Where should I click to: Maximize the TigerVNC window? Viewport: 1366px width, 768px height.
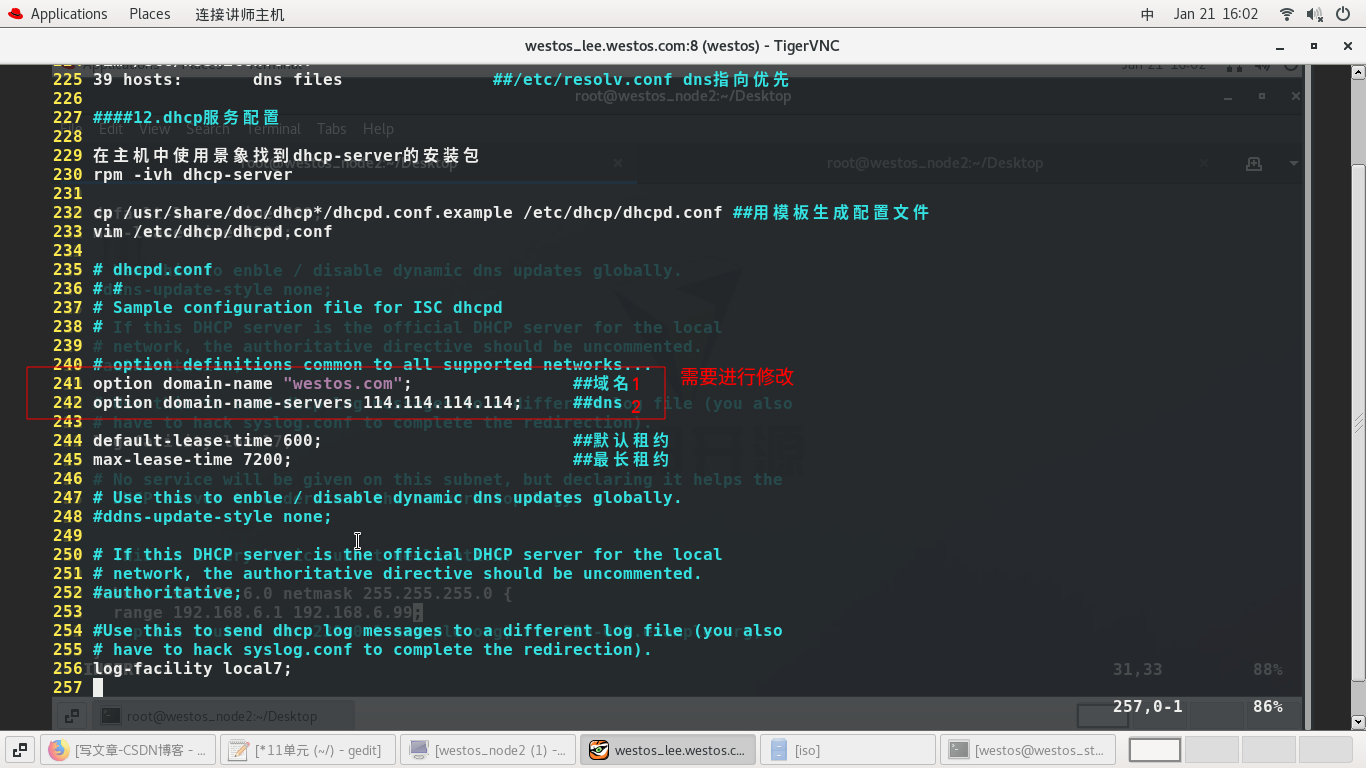click(x=1314, y=46)
